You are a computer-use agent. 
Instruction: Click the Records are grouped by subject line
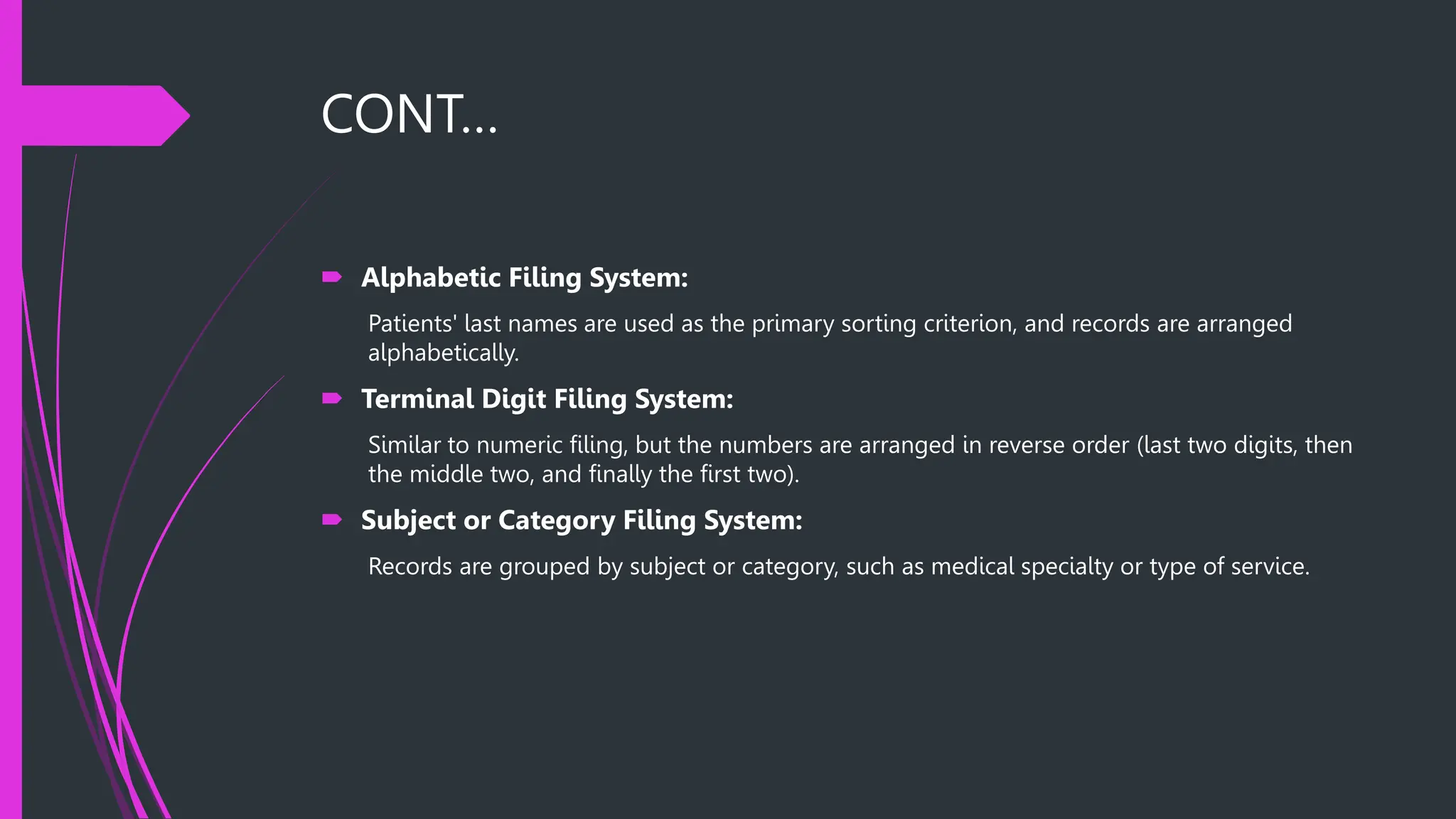839,567
